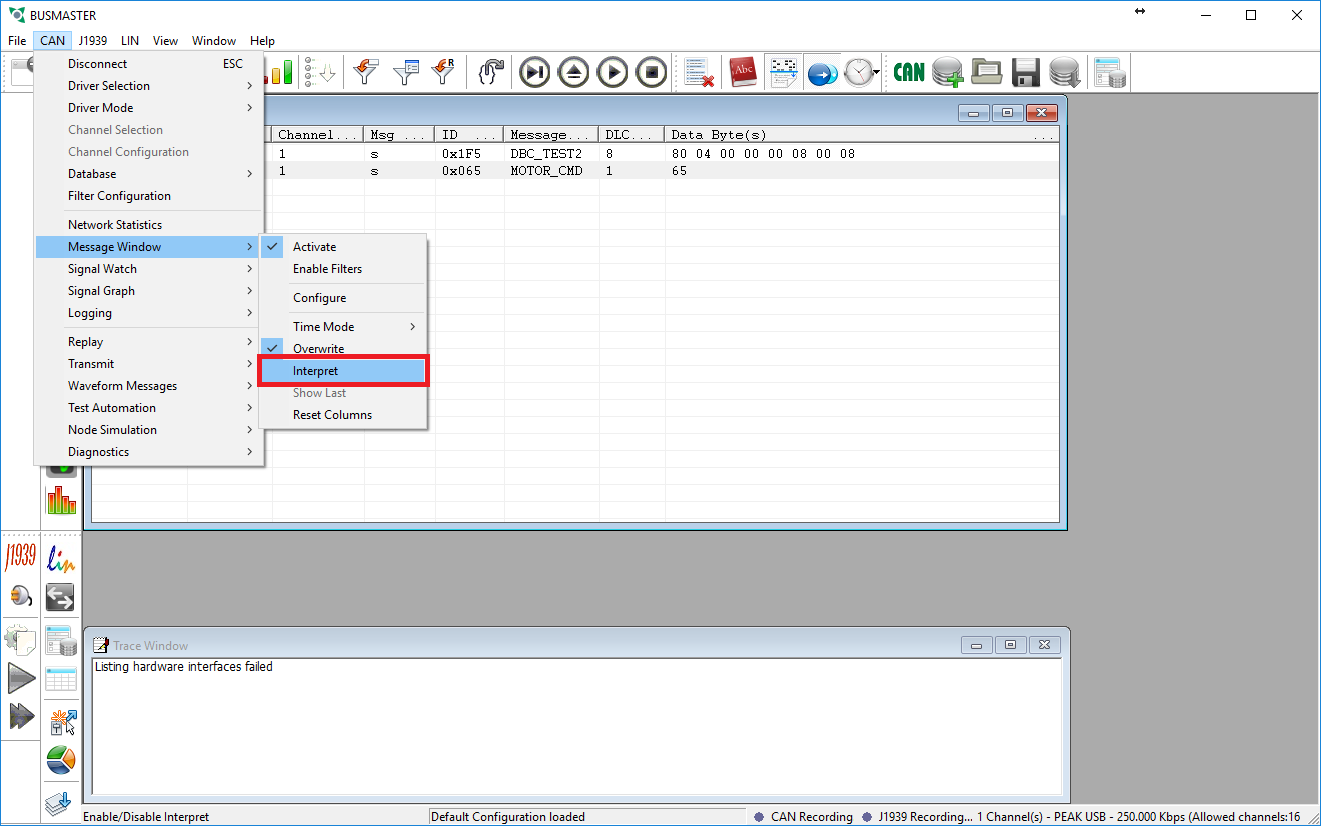Click the step-forward replay button in toolbar
This screenshot has height=826, width=1321.
536,72
